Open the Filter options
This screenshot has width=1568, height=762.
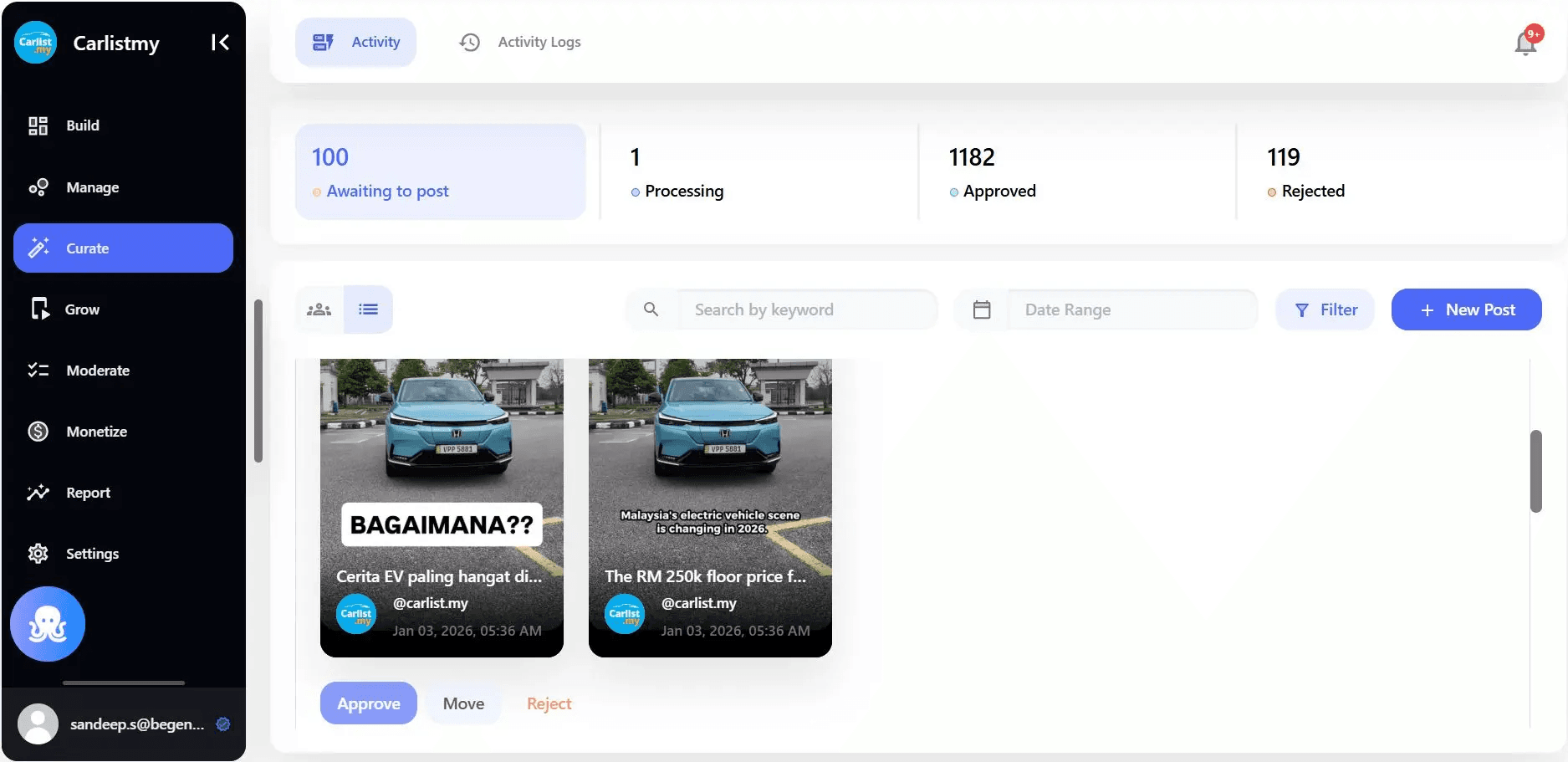pos(1325,309)
